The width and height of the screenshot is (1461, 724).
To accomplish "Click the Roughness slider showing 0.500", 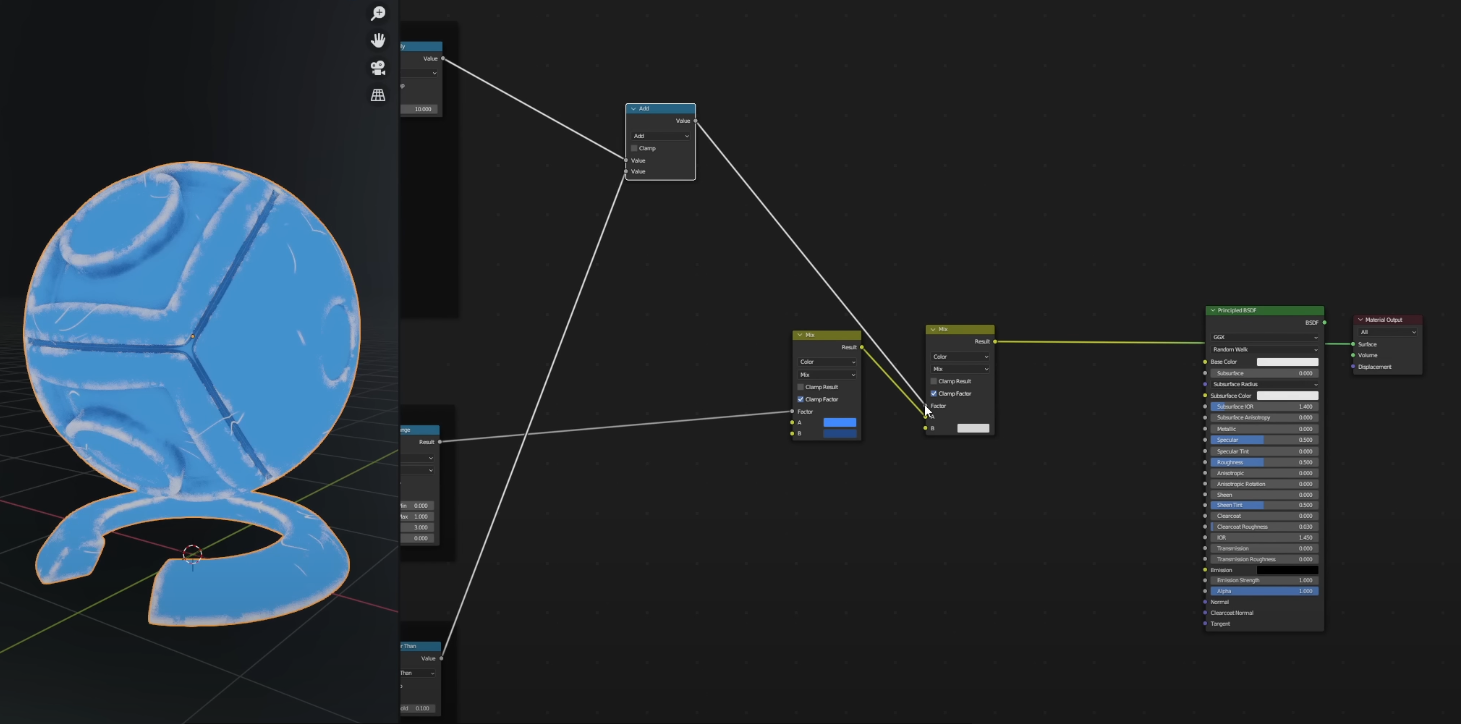I will 1264,462.
